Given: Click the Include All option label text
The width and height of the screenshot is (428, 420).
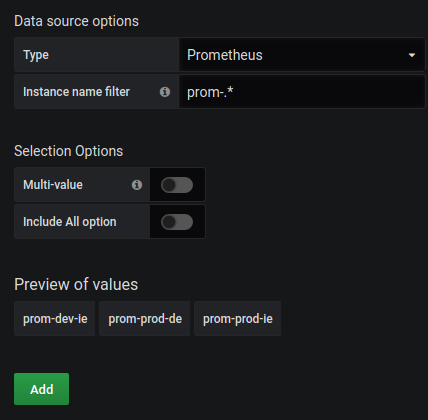Looking at the screenshot, I should coord(70,222).
